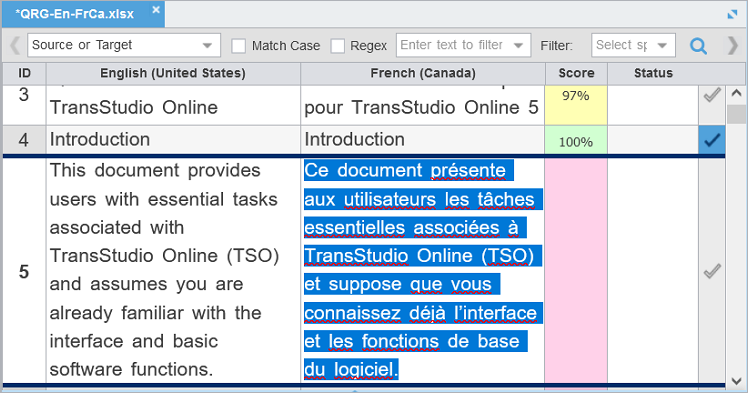Viewport: 748px width, 393px height.
Task: Enable the Regex checkbox
Action: (x=338, y=46)
